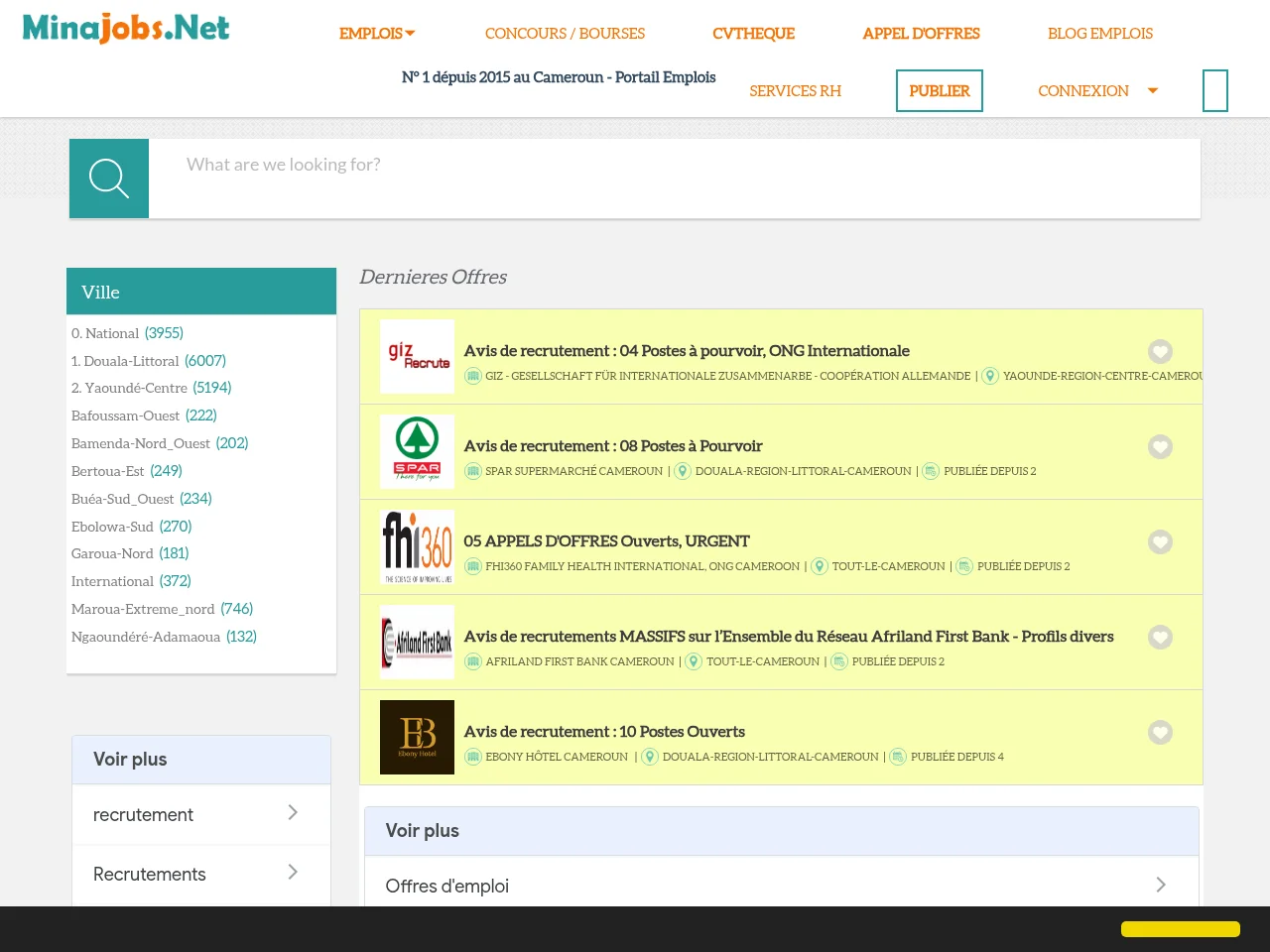Viewport: 1270px width, 952px height.
Task: Expand the CONNEXION dropdown arrow
Action: pyautogui.click(x=1153, y=90)
